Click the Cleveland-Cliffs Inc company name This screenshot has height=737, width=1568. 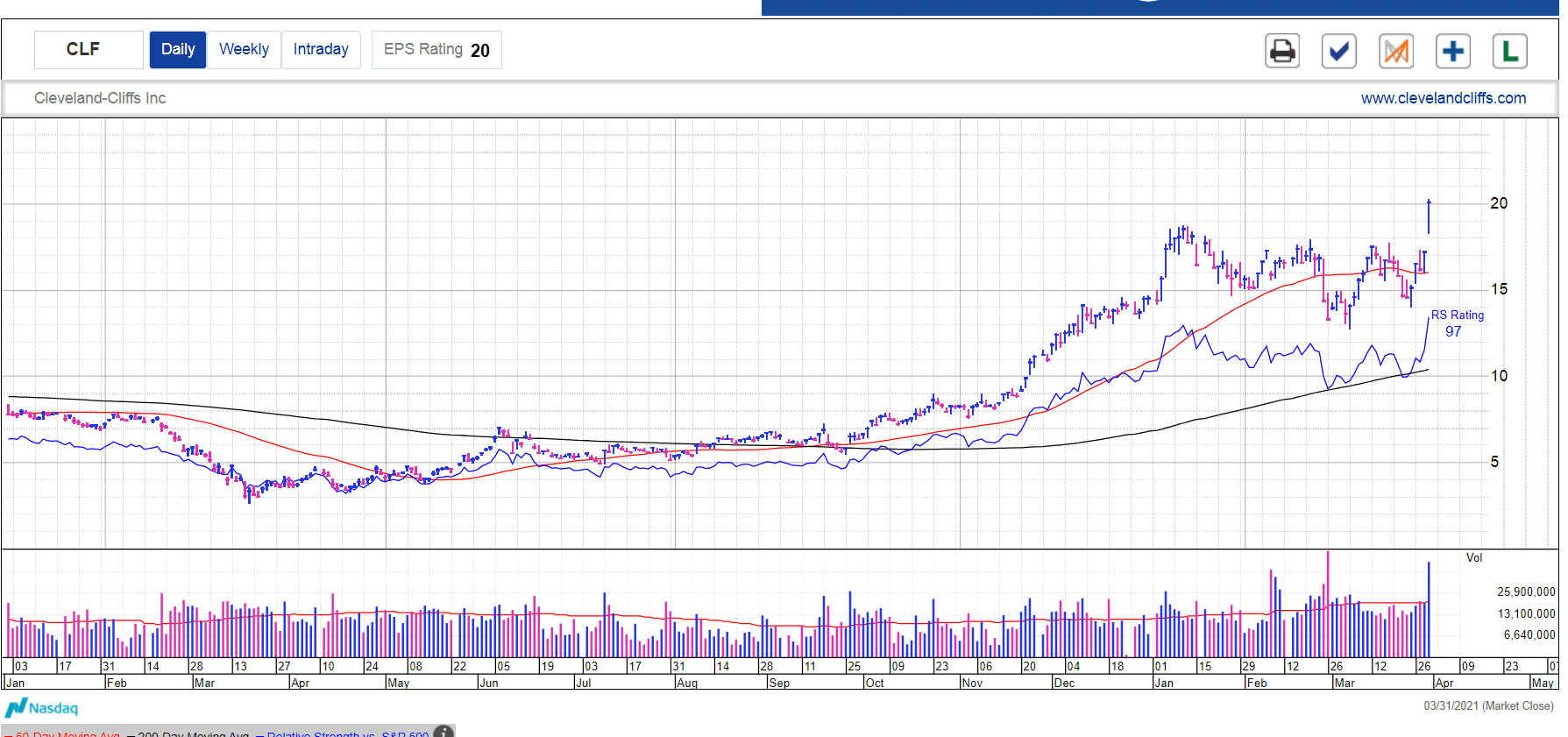[100, 98]
